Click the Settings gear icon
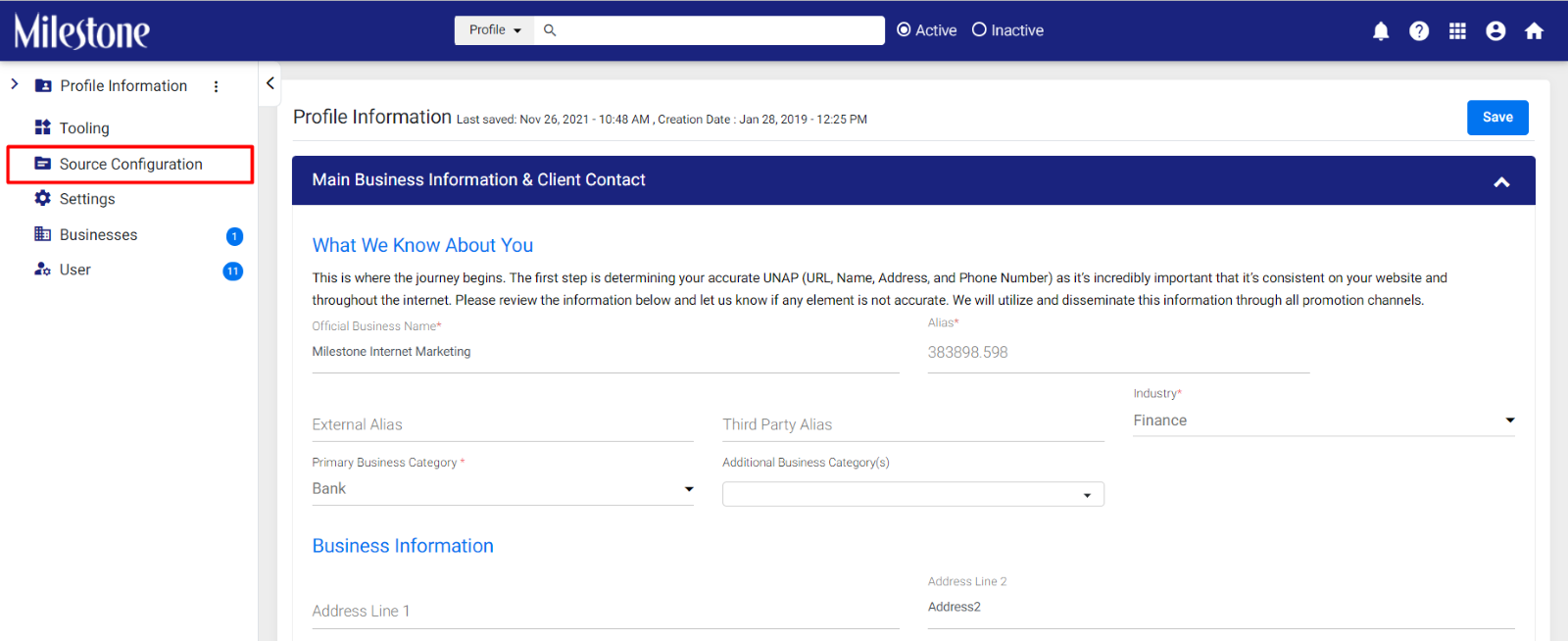Viewport: 1568px width, 641px height. pos(42,198)
